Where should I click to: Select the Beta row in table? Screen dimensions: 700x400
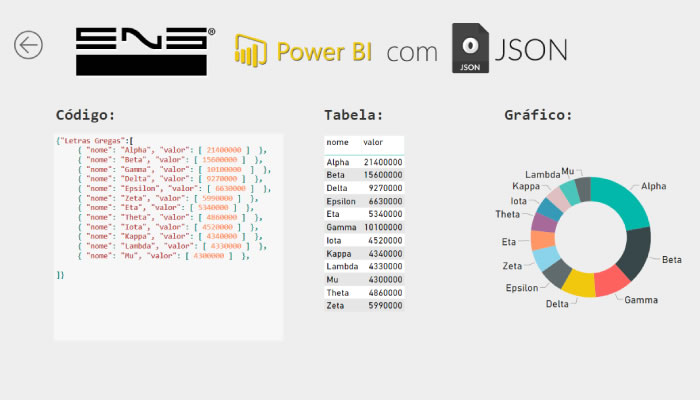tap(364, 175)
